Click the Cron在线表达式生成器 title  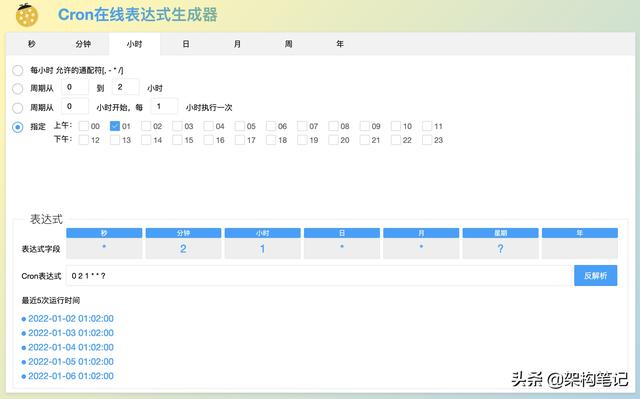[x=138, y=15]
